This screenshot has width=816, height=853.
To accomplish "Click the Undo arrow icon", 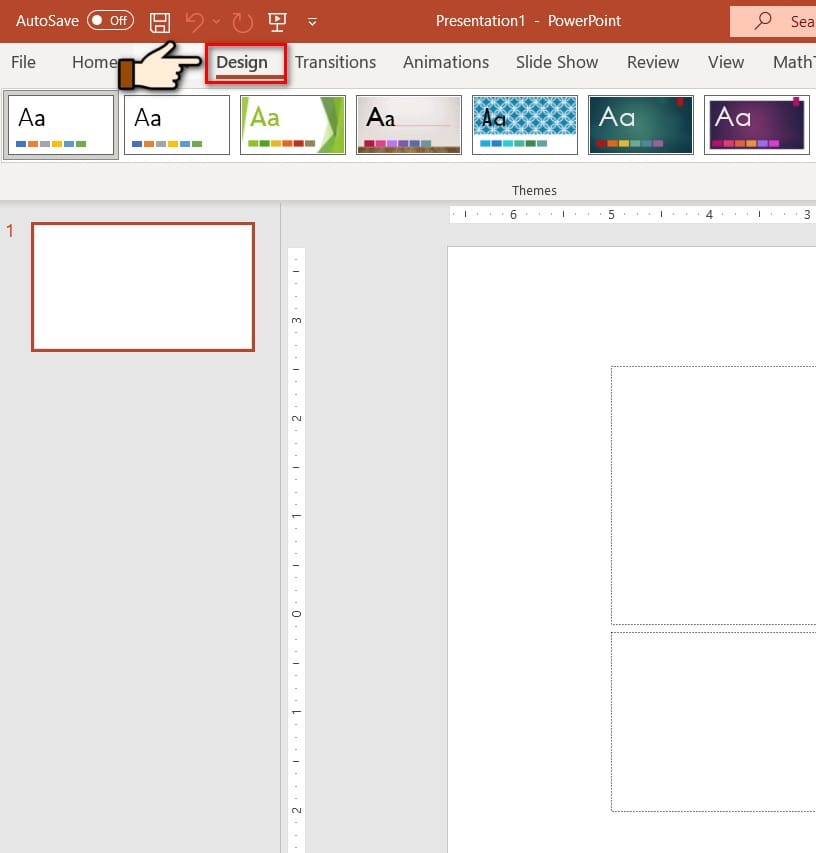I will (195, 21).
